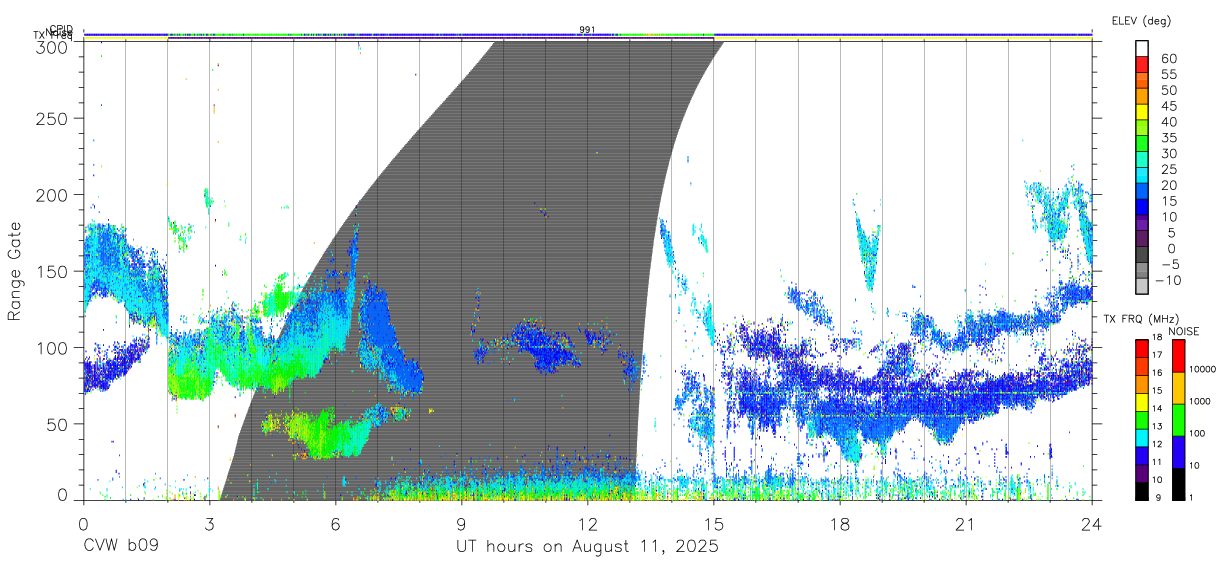Click the '11' label on the TX FRQ scale
Screen dimensions: 1228x567
1157,463
